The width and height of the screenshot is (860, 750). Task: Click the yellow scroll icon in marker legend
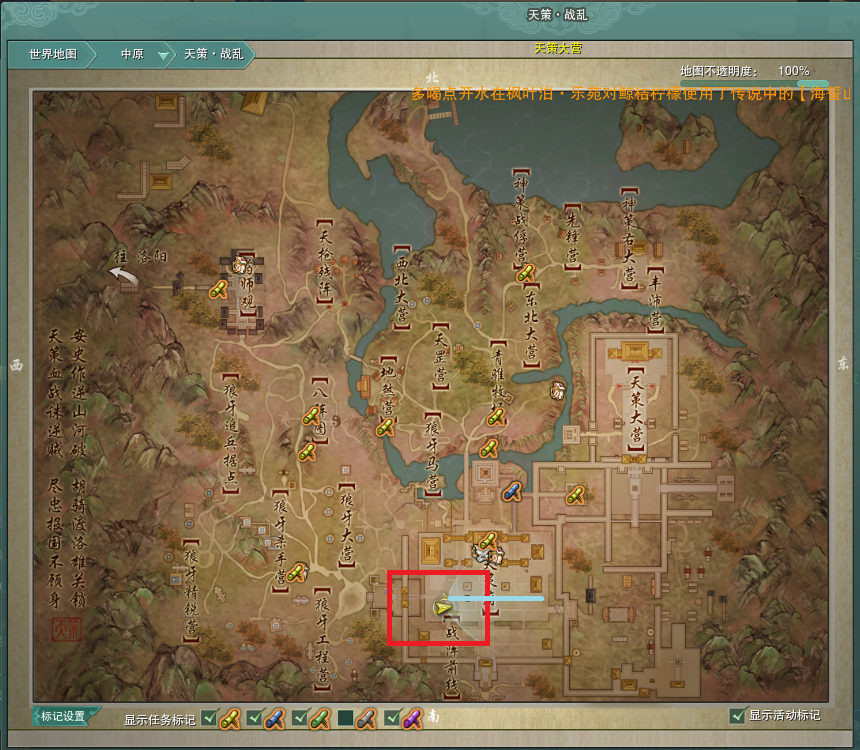click(230, 719)
